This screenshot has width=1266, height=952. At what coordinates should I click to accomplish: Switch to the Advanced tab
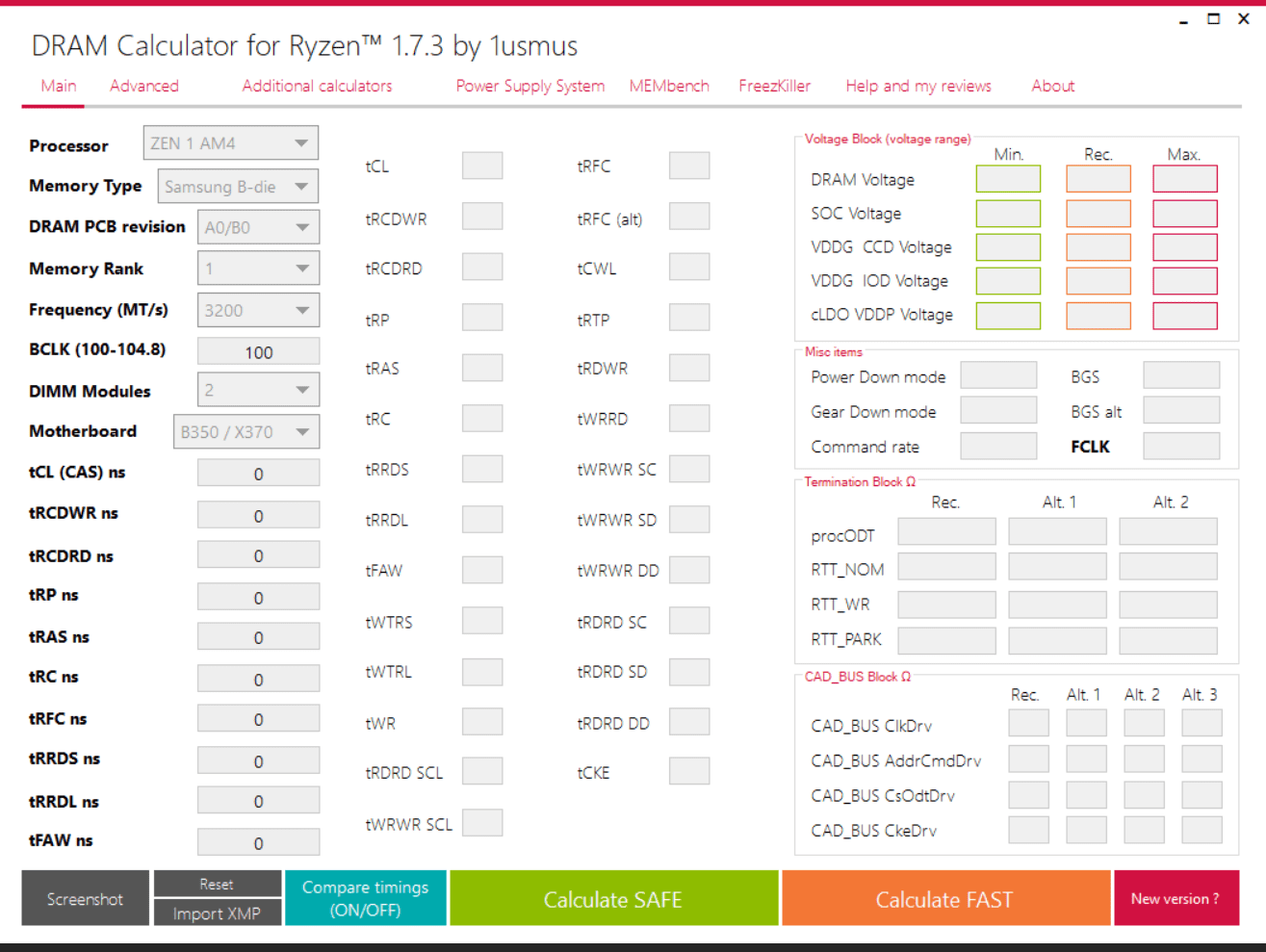coord(144,86)
